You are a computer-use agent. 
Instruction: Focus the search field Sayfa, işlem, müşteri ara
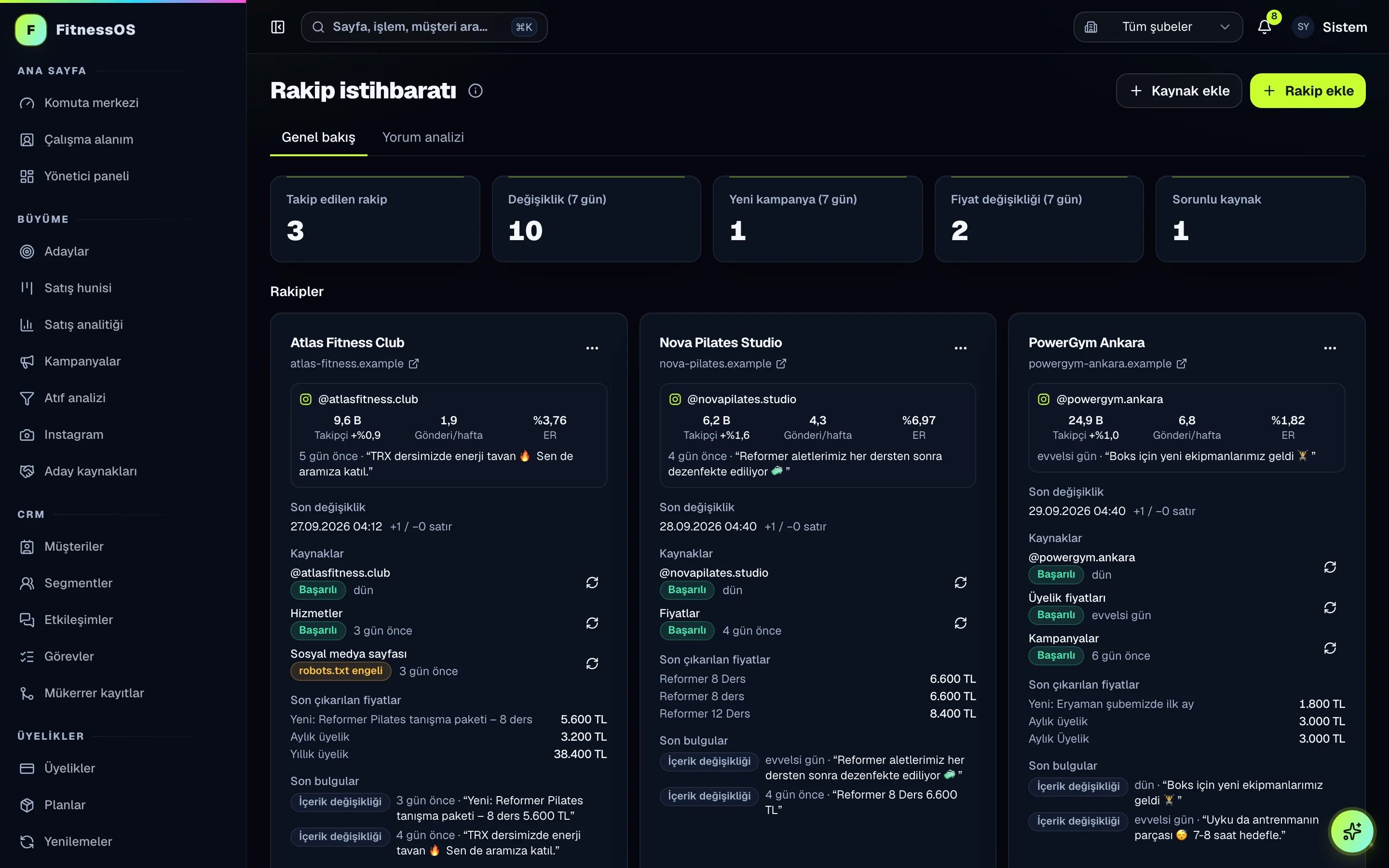[x=423, y=27]
